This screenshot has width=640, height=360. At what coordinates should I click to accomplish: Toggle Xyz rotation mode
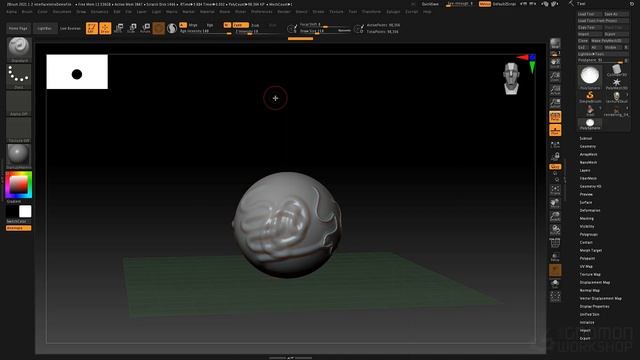point(555,167)
